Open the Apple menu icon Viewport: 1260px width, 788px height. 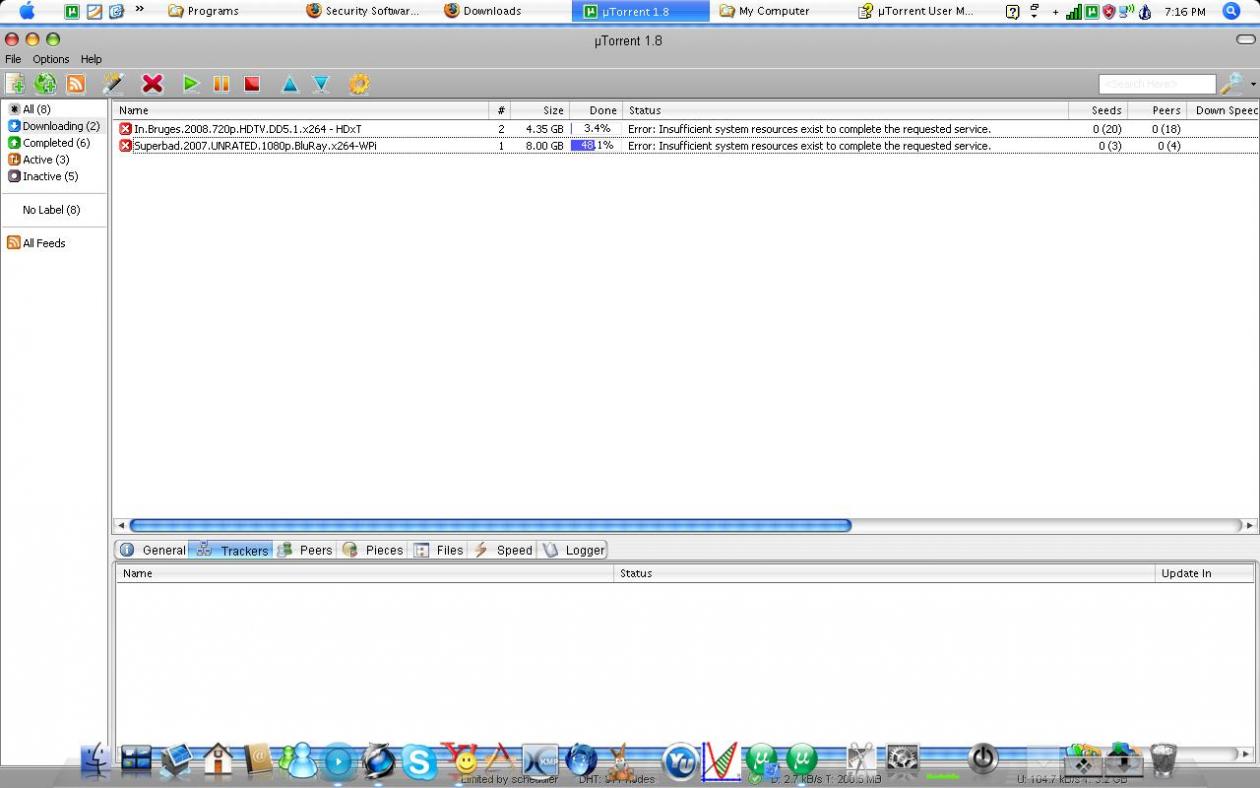[27, 11]
